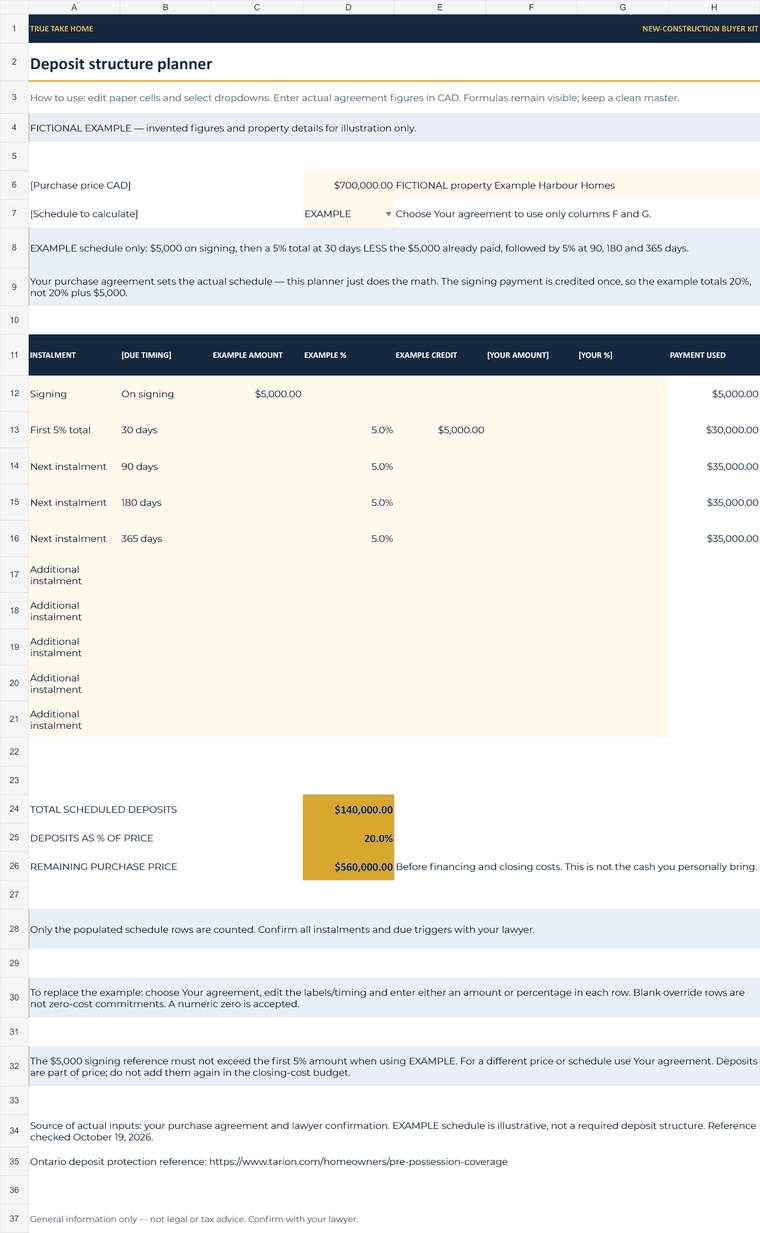
Task: Click 'NEW-CONSTRUCTION BUYER KIT' banner text
Action: 700,29
